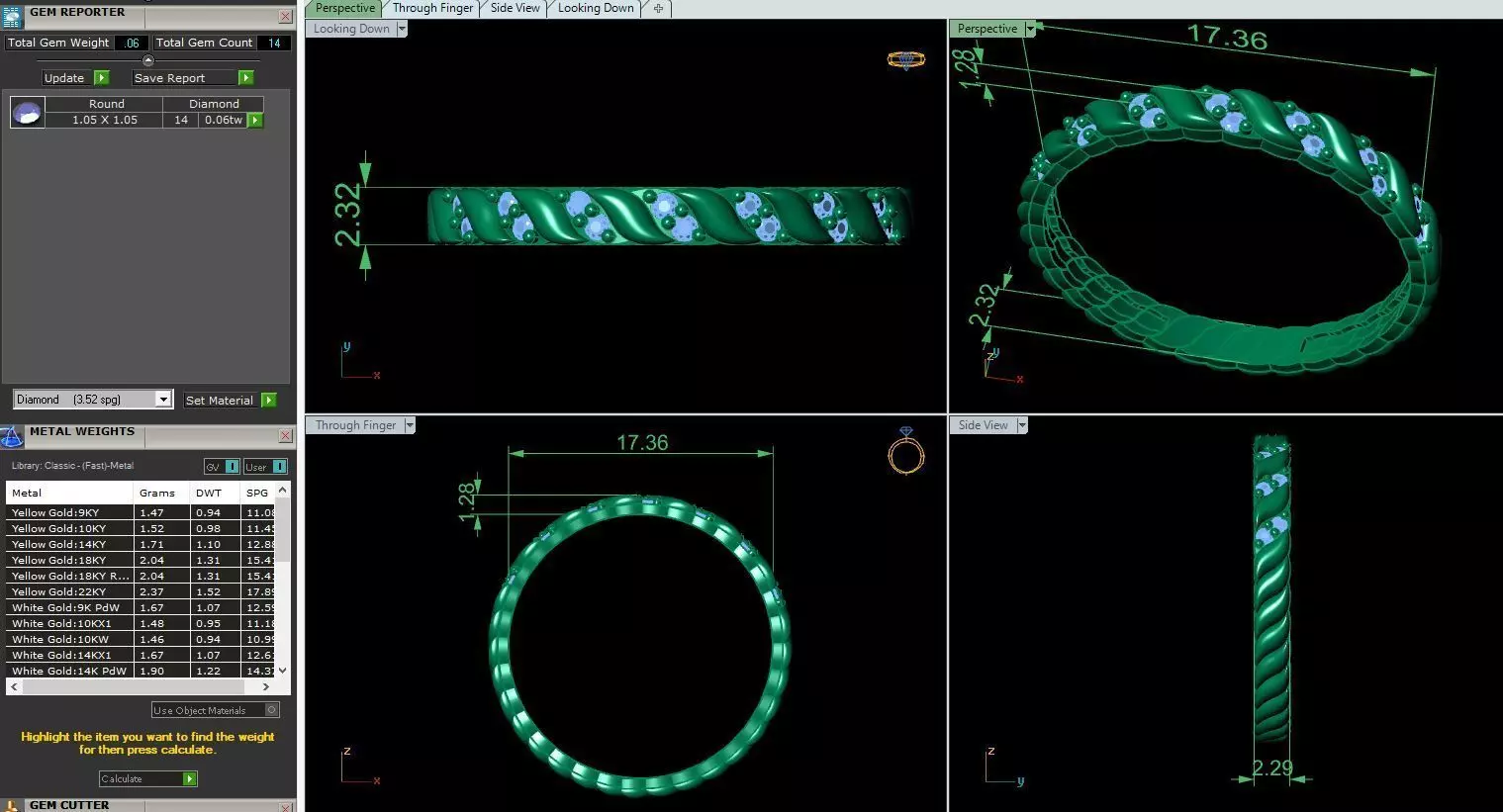Close the Gem Cutter panel
Image resolution: width=1503 pixels, height=812 pixels.
pyautogui.click(x=285, y=807)
